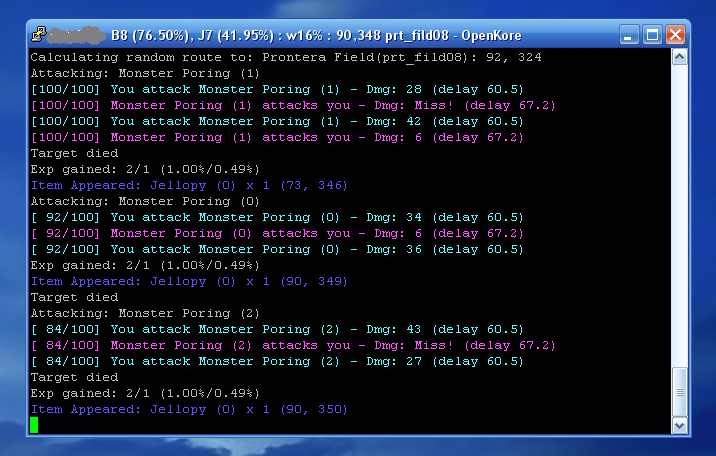Viewport: 716px width, 456px height.
Task: Click the Poring (2) 'Miss!' attack line
Action: coord(293,346)
